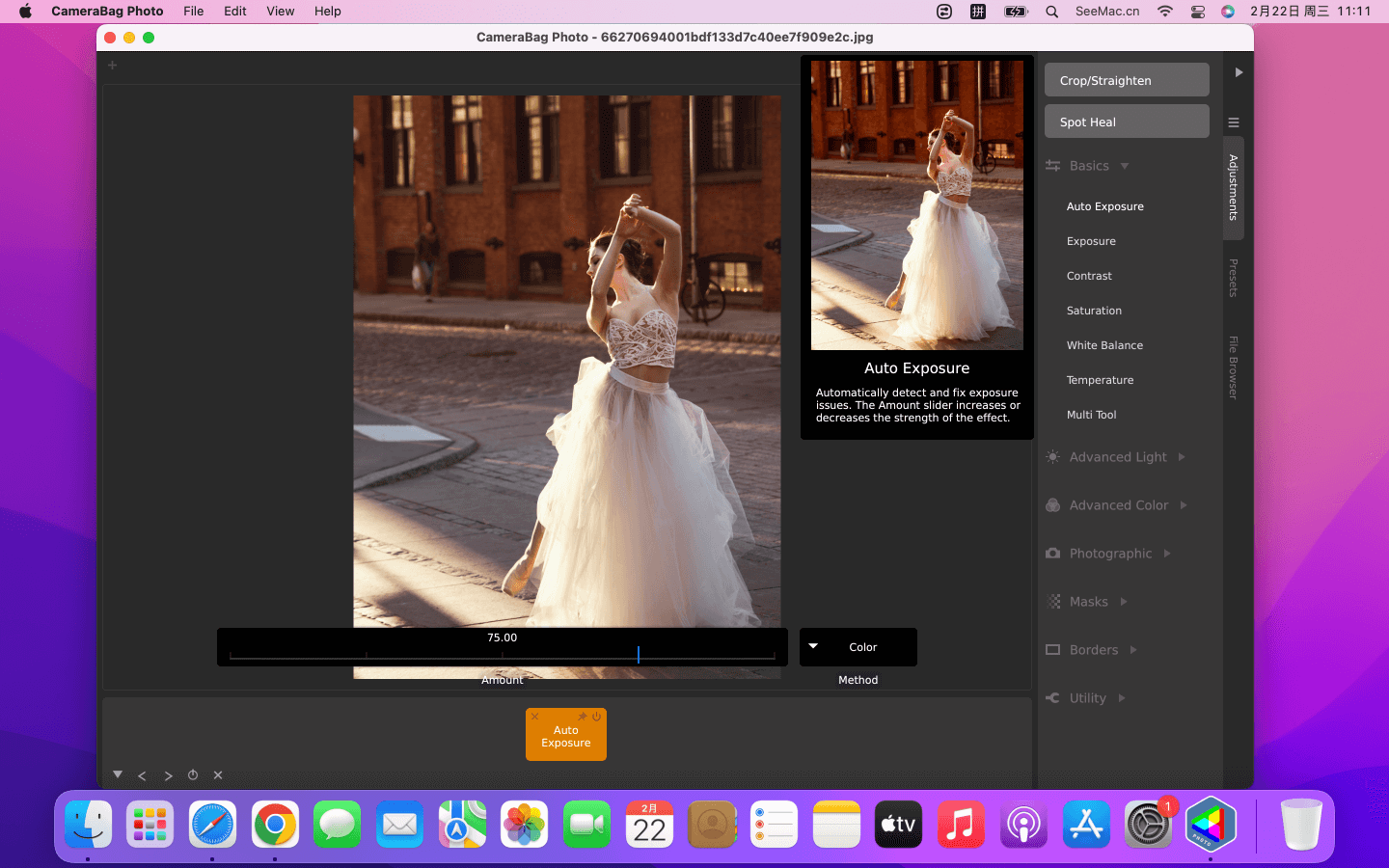Toggle all adjustments power icon in bottom tray
This screenshot has width=1389, height=868.
(x=193, y=775)
